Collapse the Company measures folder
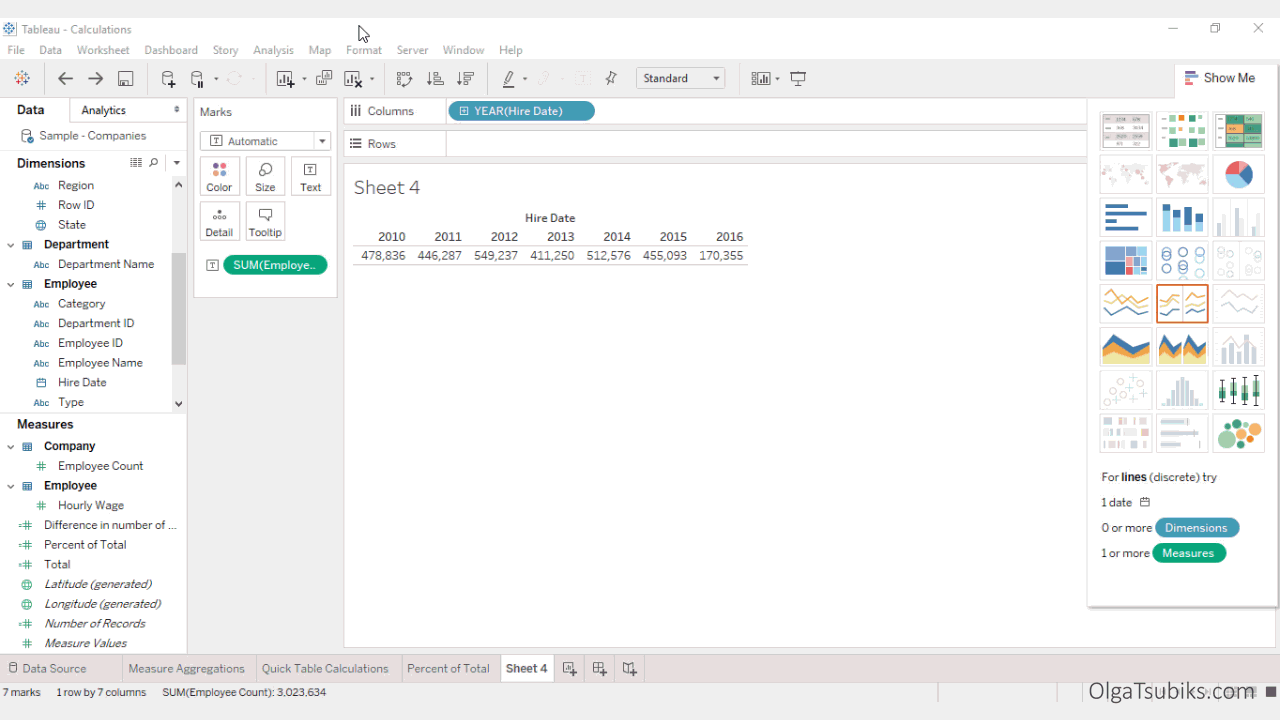1280x720 pixels. click(11, 446)
